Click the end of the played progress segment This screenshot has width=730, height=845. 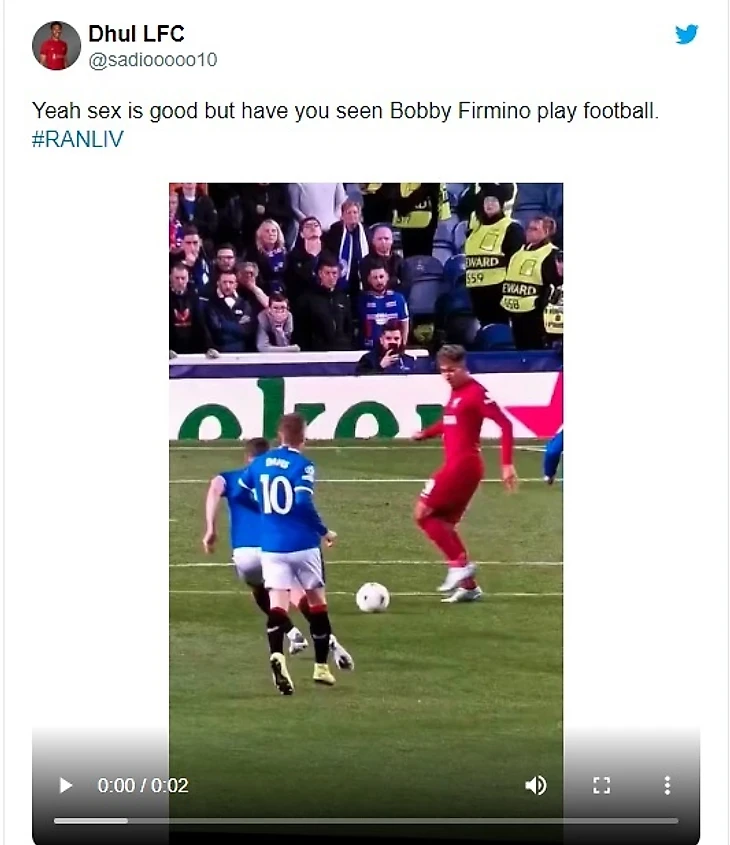pyautogui.click(x=127, y=821)
